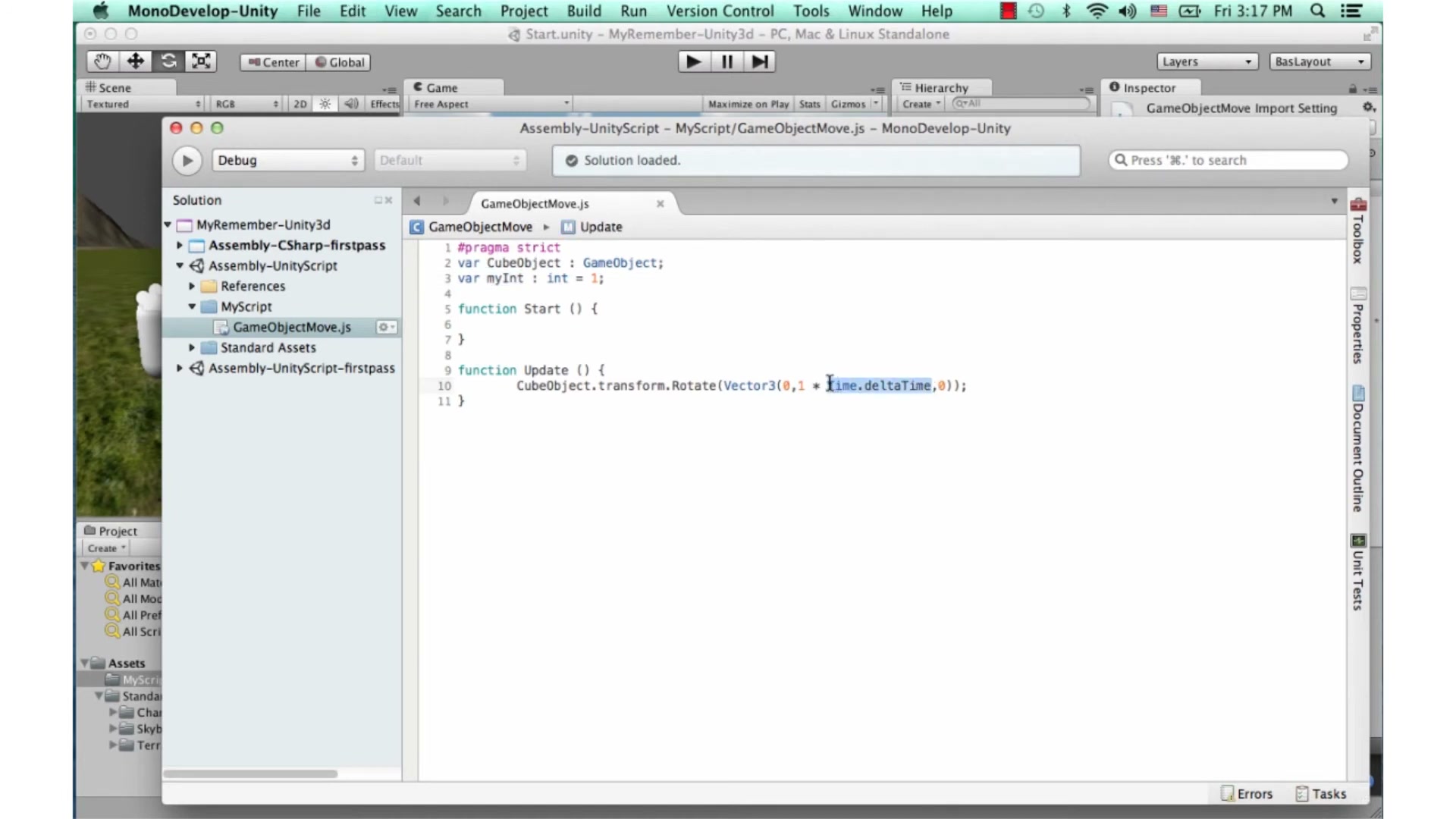The image size is (1456, 819).
Task: Open options gear for GameObjectMove.js
Action: coord(387,327)
